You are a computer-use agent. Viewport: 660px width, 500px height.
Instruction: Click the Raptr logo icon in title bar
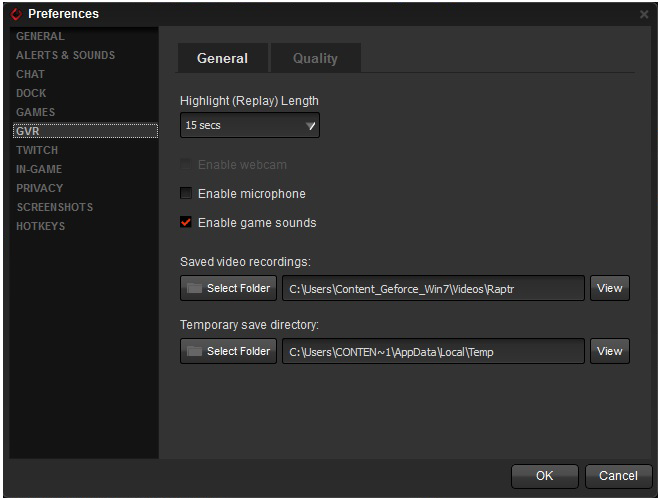[16, 14]
